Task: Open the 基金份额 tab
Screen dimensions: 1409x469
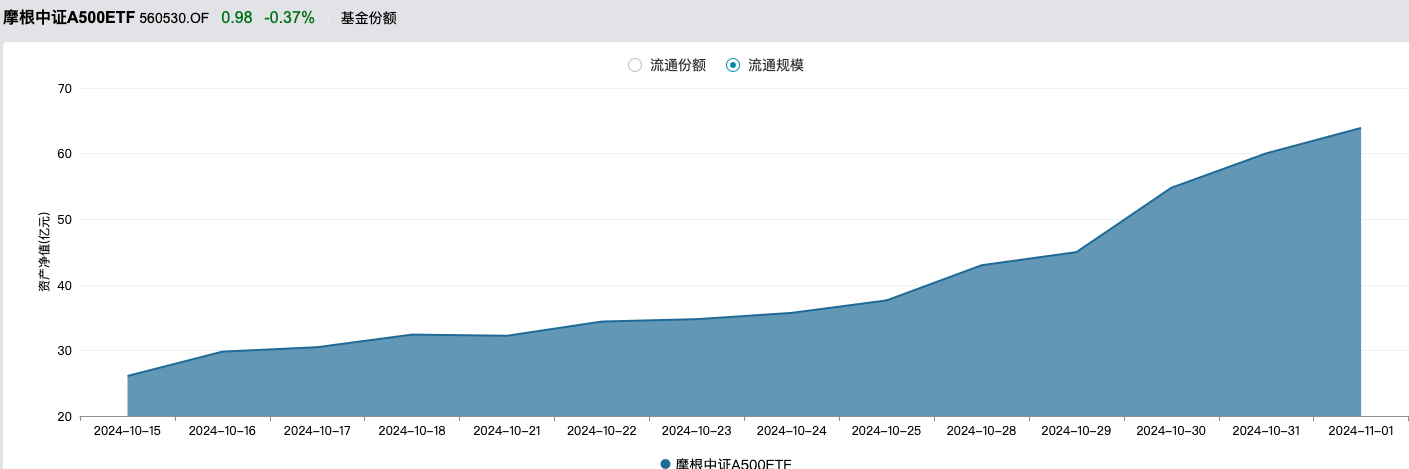Action: (369, 18)
